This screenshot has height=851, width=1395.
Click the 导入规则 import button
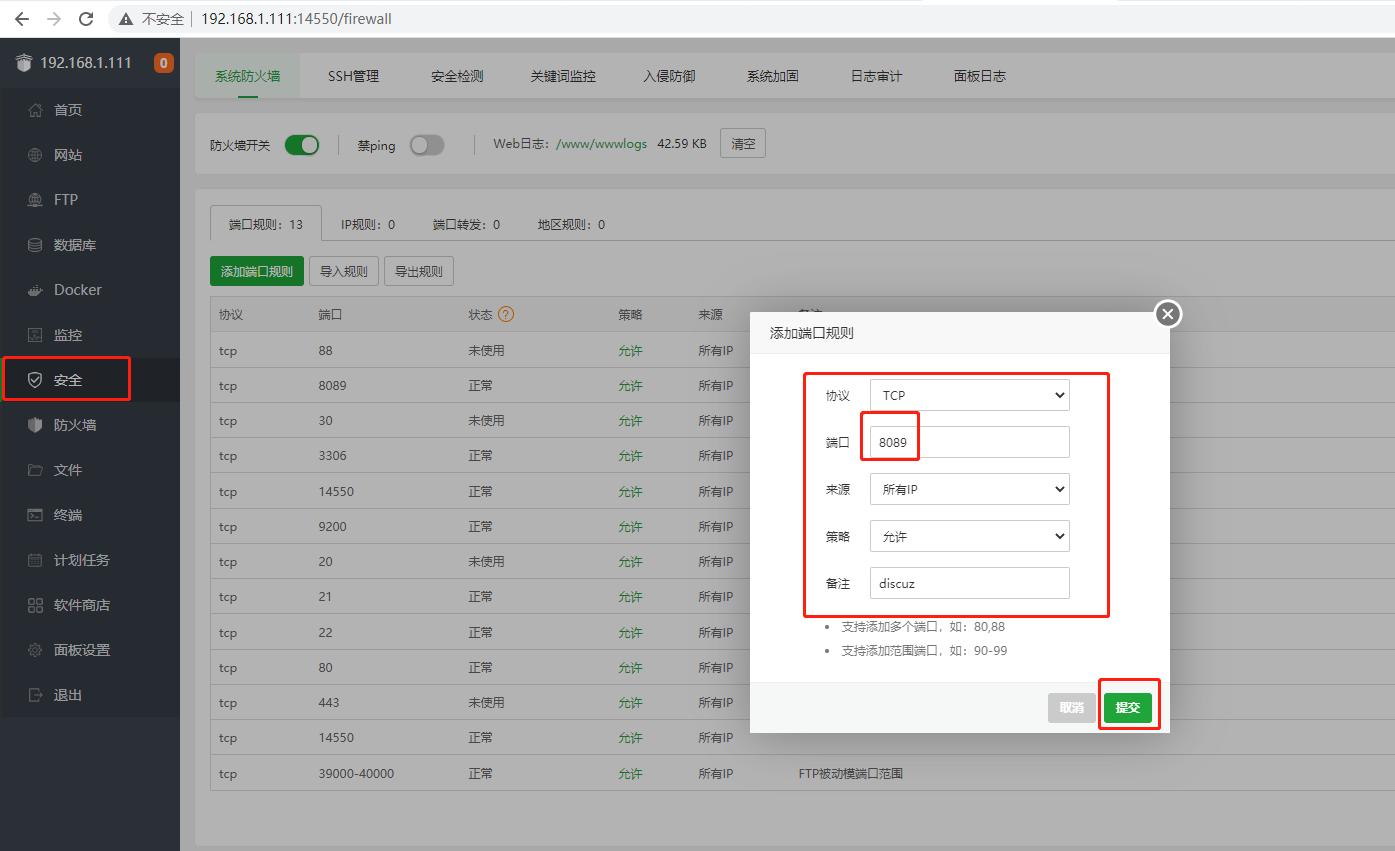(x=344, y=271)
